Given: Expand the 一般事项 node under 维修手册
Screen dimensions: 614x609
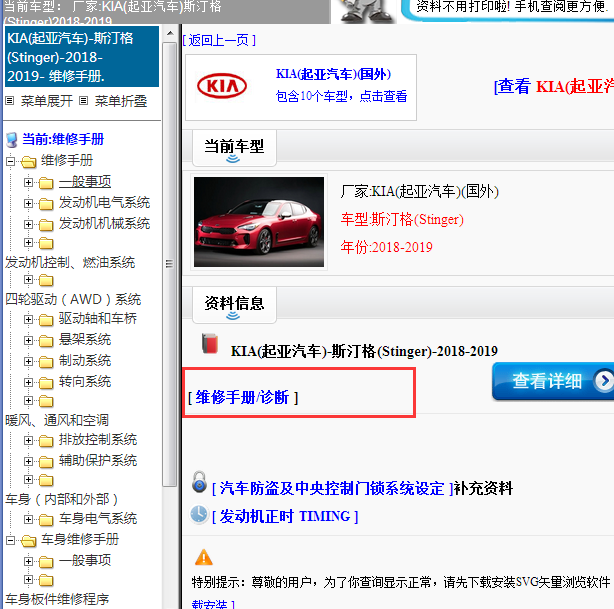Looking at the screenshot, I should 28,183.
